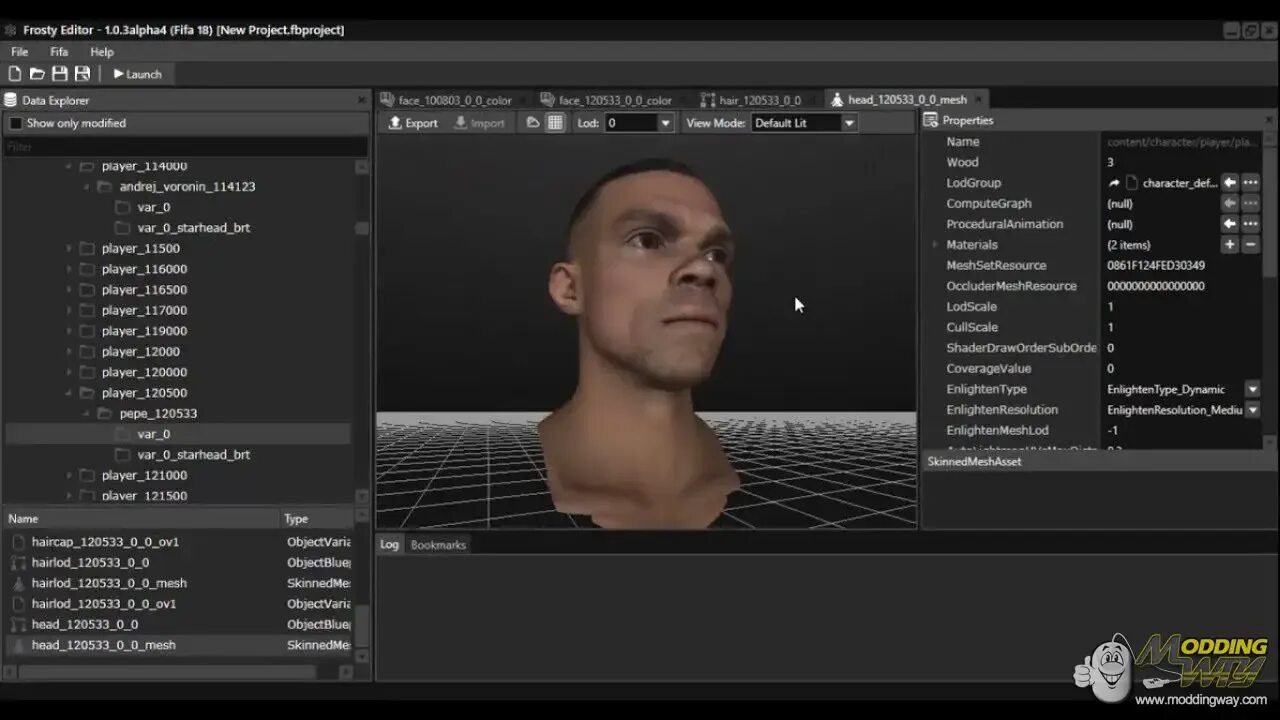Open the Fifa menu
The height and width of the screenshot is (720, 1280).
59,51
